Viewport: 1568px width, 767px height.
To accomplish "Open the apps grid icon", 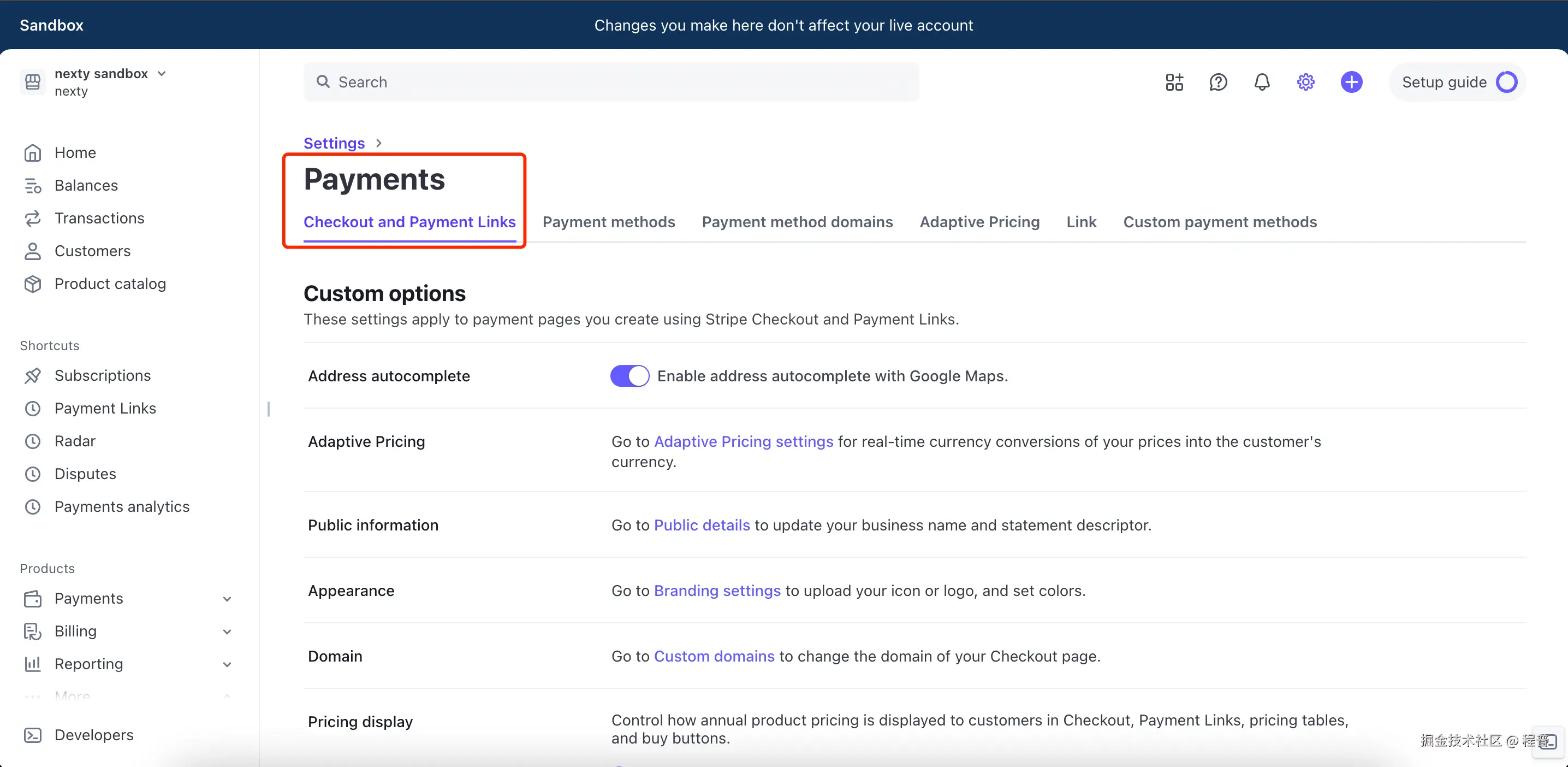I will point(1174,81).
